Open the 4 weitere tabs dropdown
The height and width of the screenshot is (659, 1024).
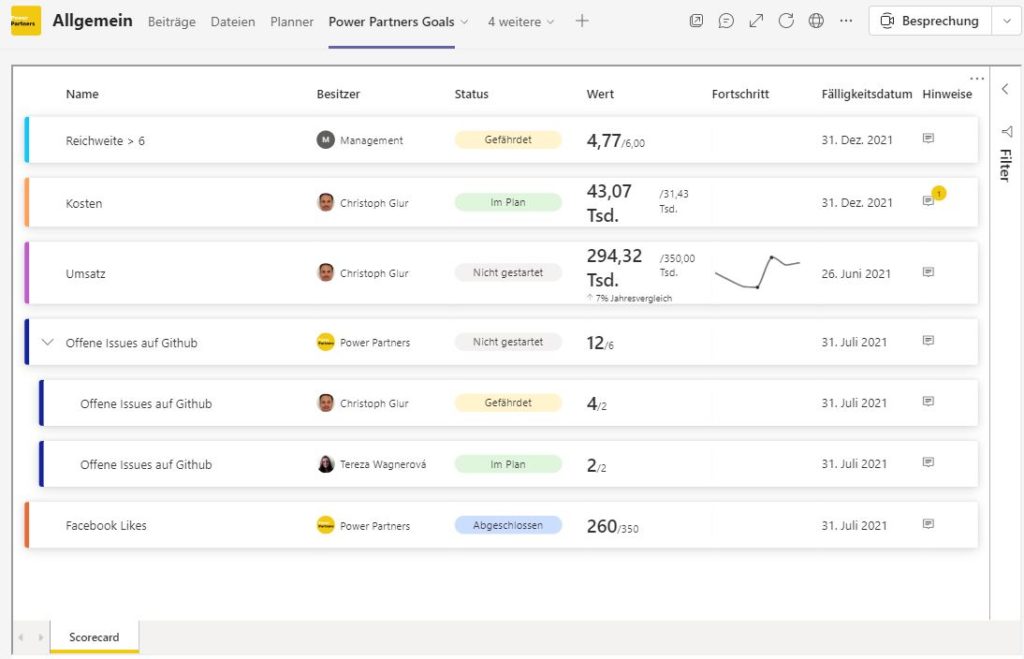(519, 20)
